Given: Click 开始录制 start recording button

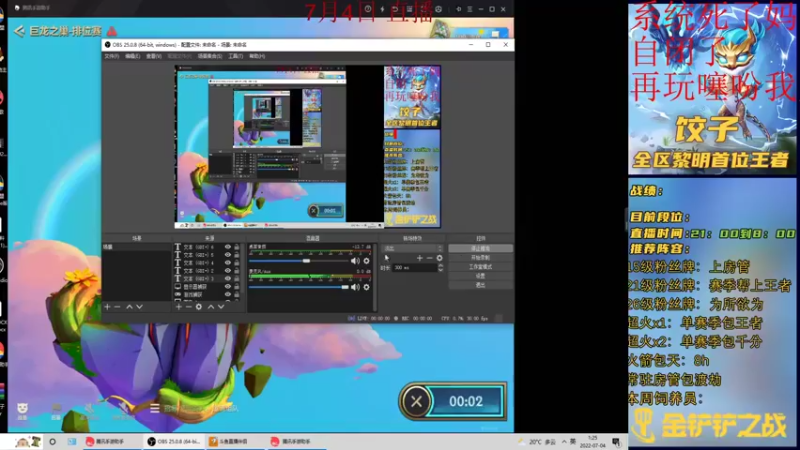Looking at the screenshot, I should (480, 258).
